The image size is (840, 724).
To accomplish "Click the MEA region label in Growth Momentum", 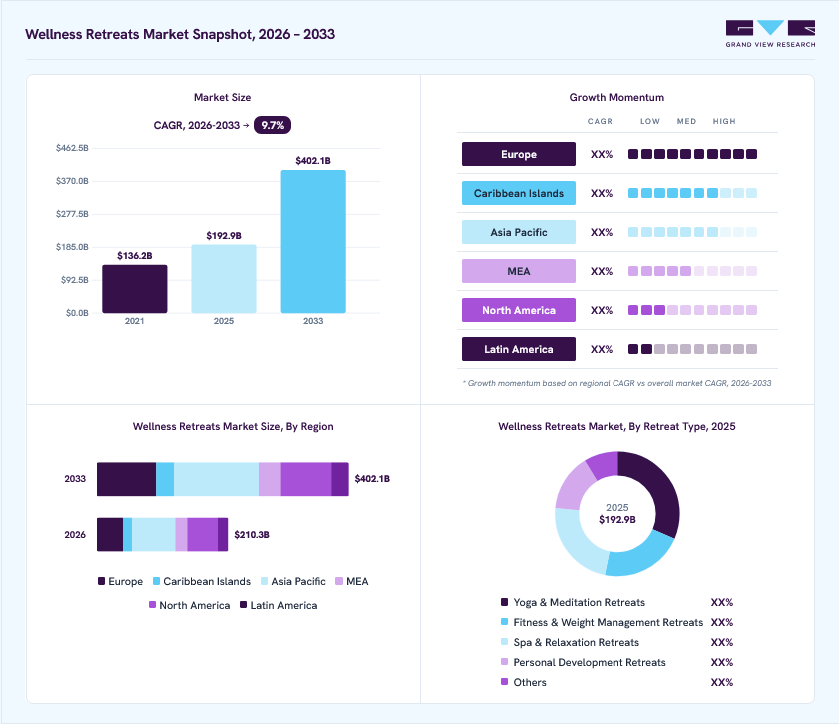I will point(519,271).
